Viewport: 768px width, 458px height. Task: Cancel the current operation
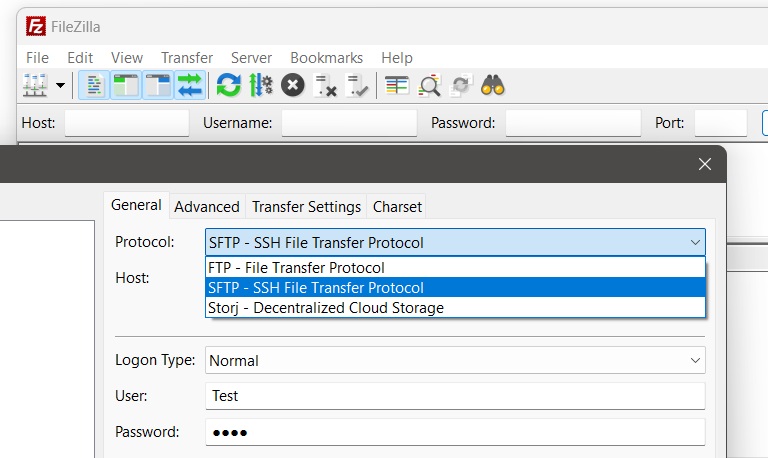[x=292, y=86]
